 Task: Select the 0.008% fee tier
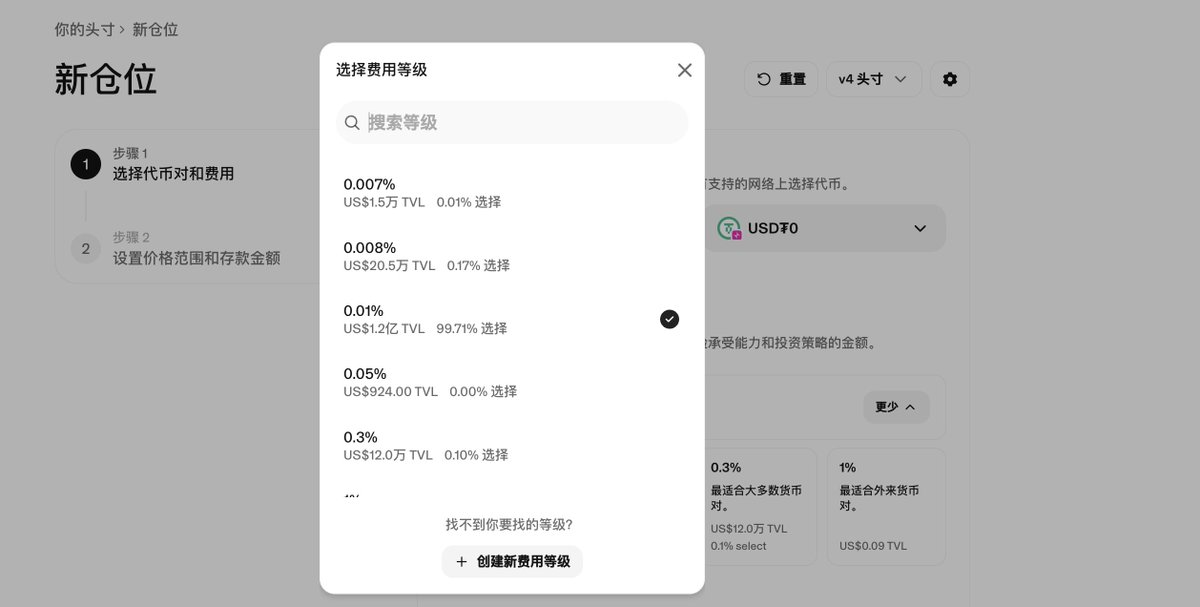pos(512,256)
